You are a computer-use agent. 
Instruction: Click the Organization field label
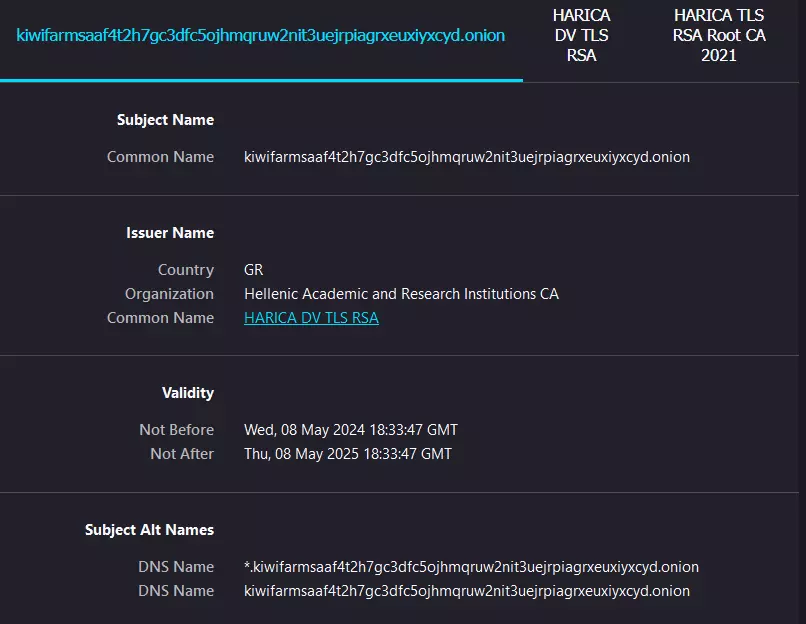pyautogui.click(x=170, y=293)
